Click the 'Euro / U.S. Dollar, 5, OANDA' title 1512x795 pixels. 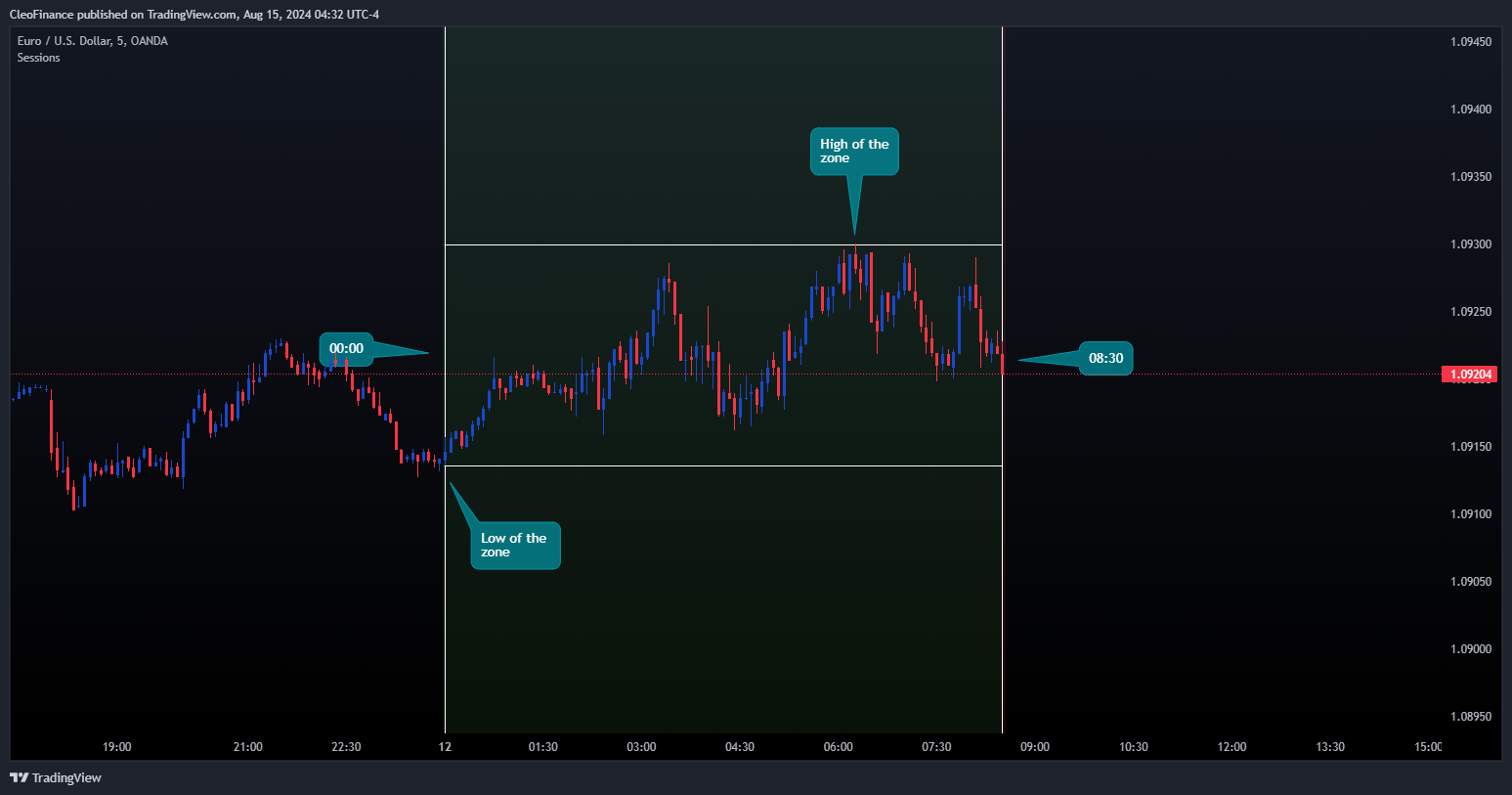tap(93, 41)
